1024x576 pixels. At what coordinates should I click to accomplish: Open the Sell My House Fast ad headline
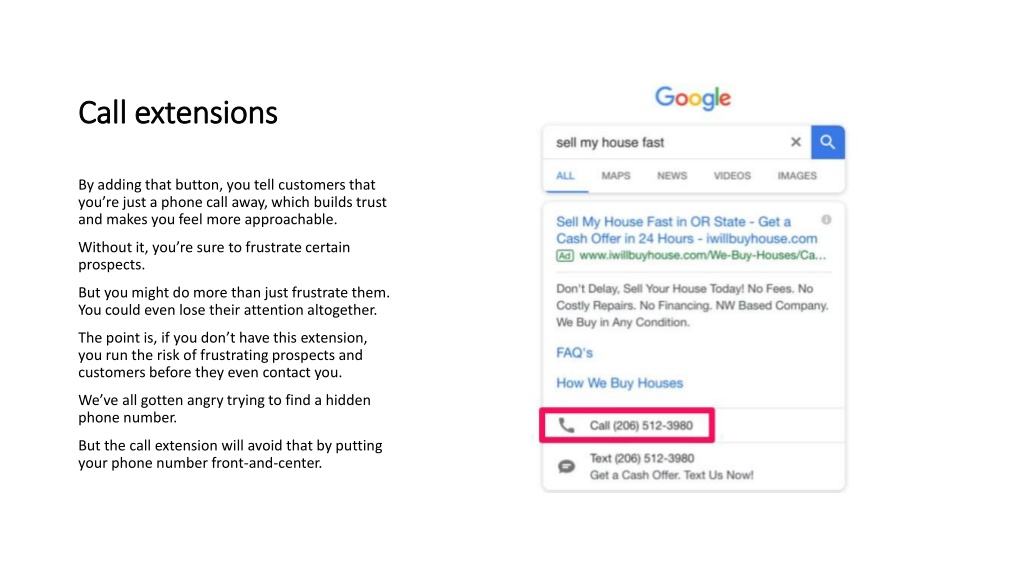(x=686, y=230)
